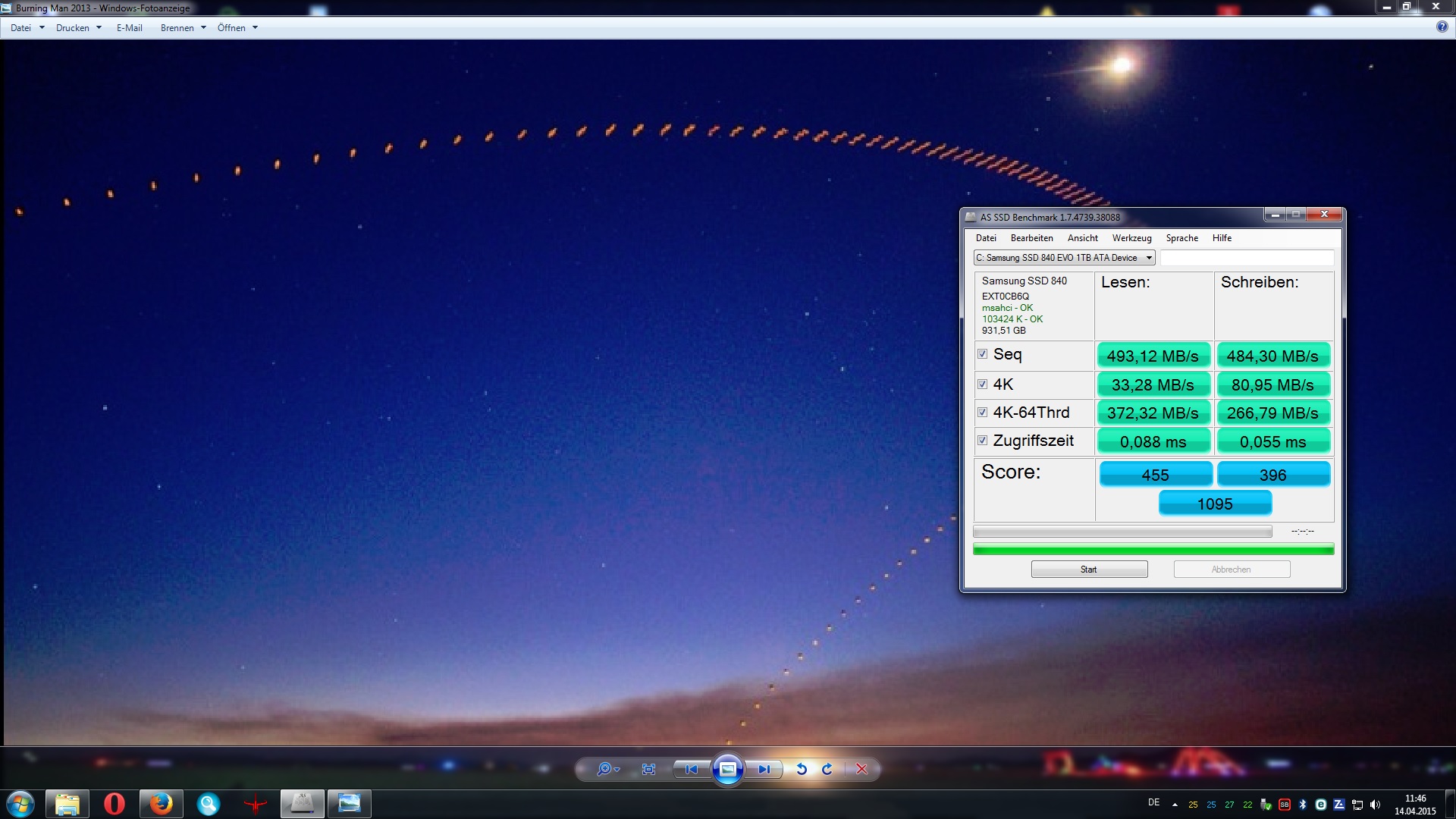
Task: Start the slideshow with the center button
Action: (x=727, y=769)
